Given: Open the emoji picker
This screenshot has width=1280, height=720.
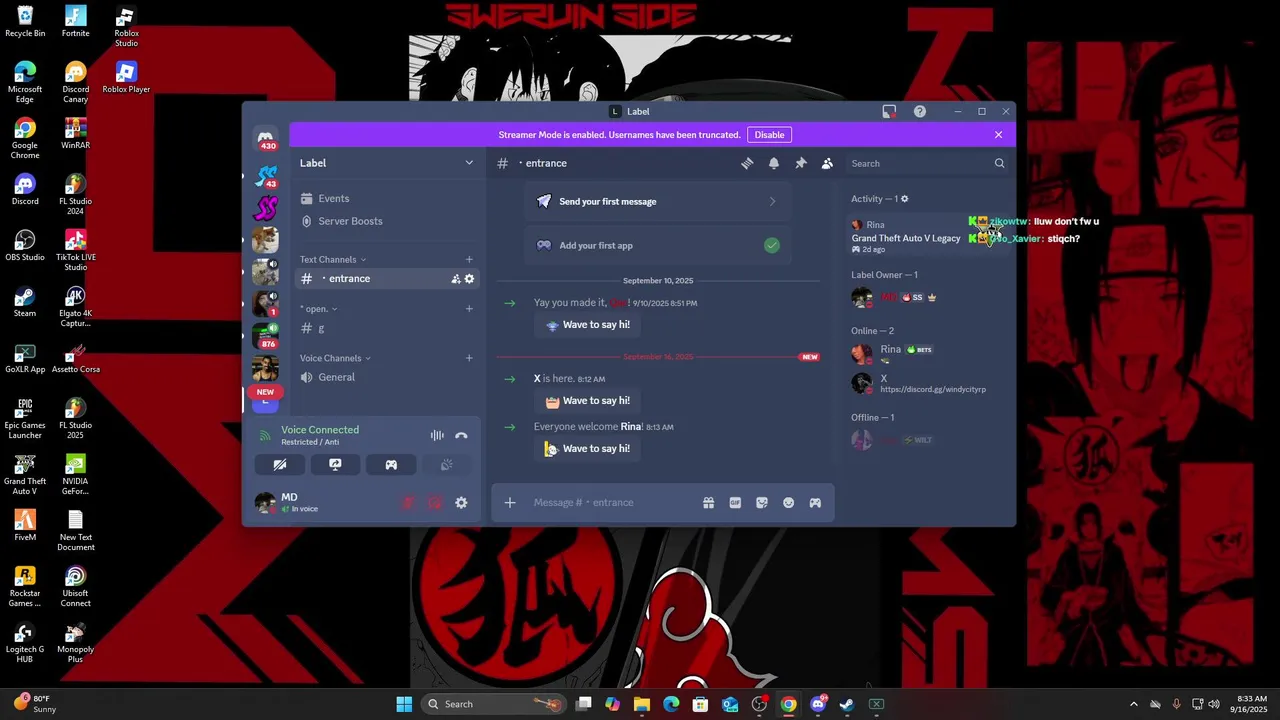Looking at the screenshot, I should click(788, 503).
